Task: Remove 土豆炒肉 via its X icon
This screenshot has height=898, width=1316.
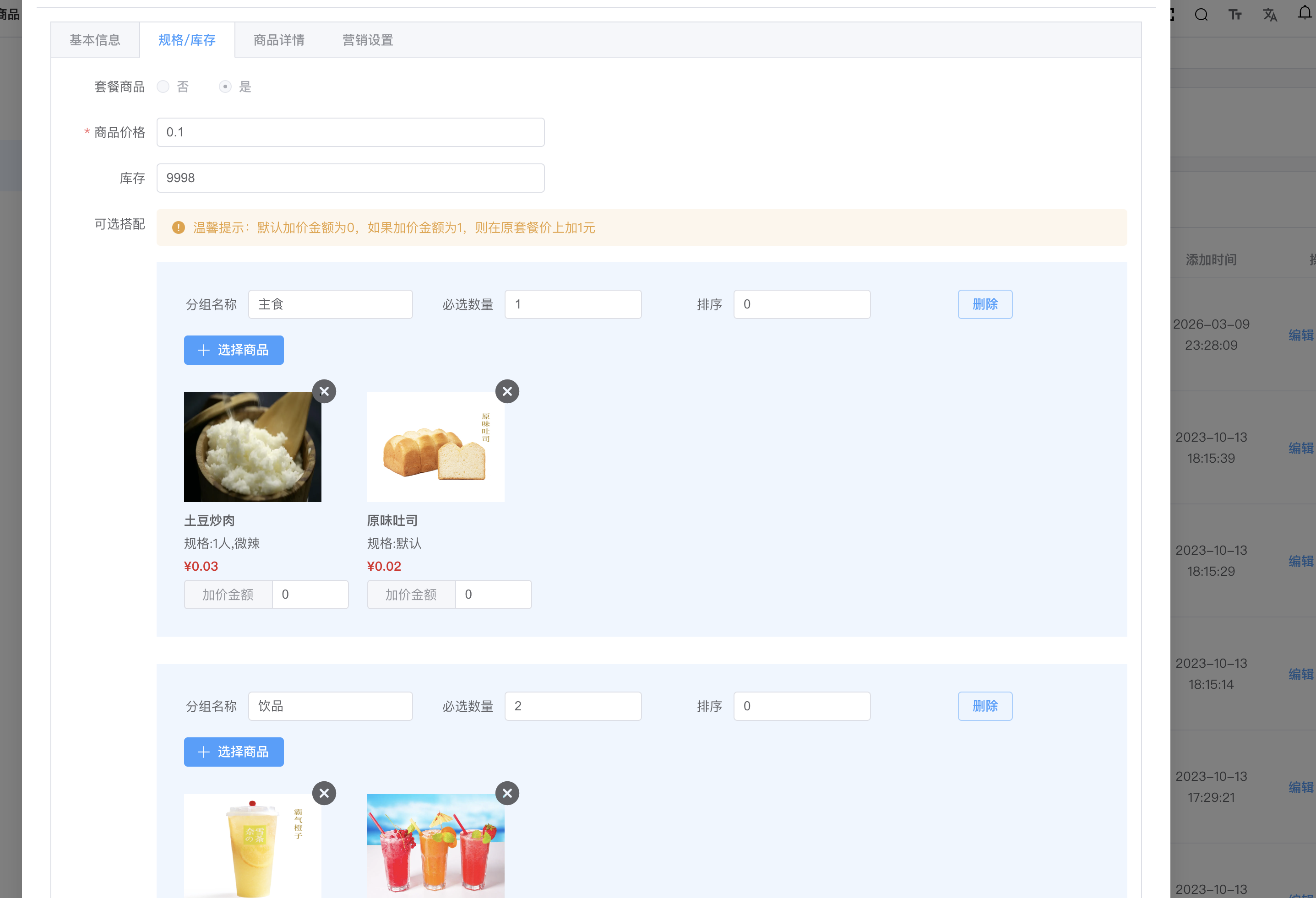Action: coord(324,391)
